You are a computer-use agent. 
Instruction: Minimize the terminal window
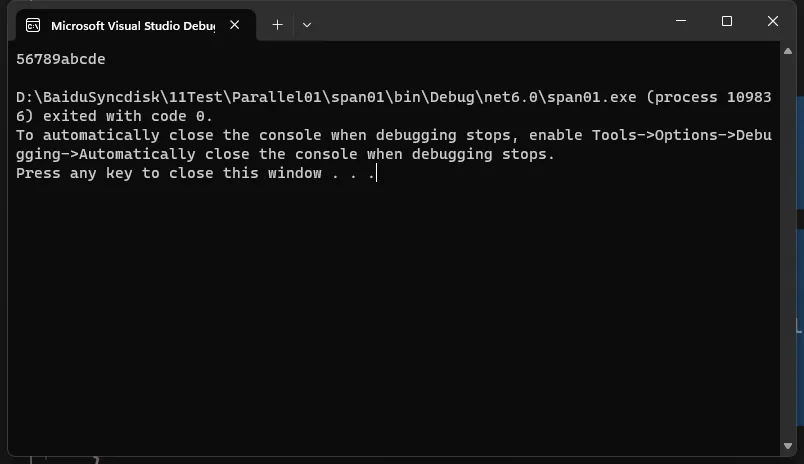click(681, 21)
